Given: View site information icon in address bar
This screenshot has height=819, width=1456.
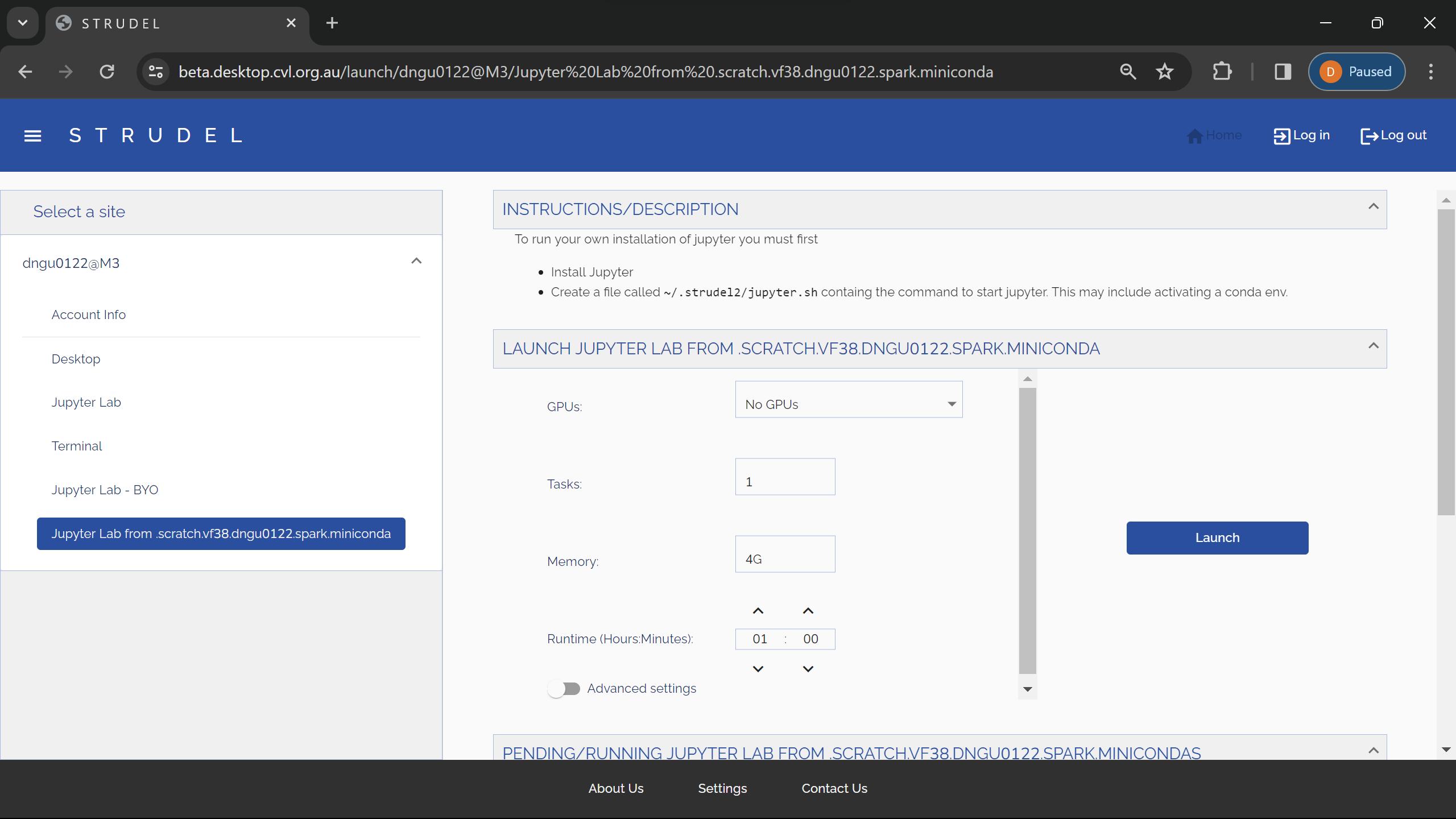Looking at the screenshot, I should [156, 72].
